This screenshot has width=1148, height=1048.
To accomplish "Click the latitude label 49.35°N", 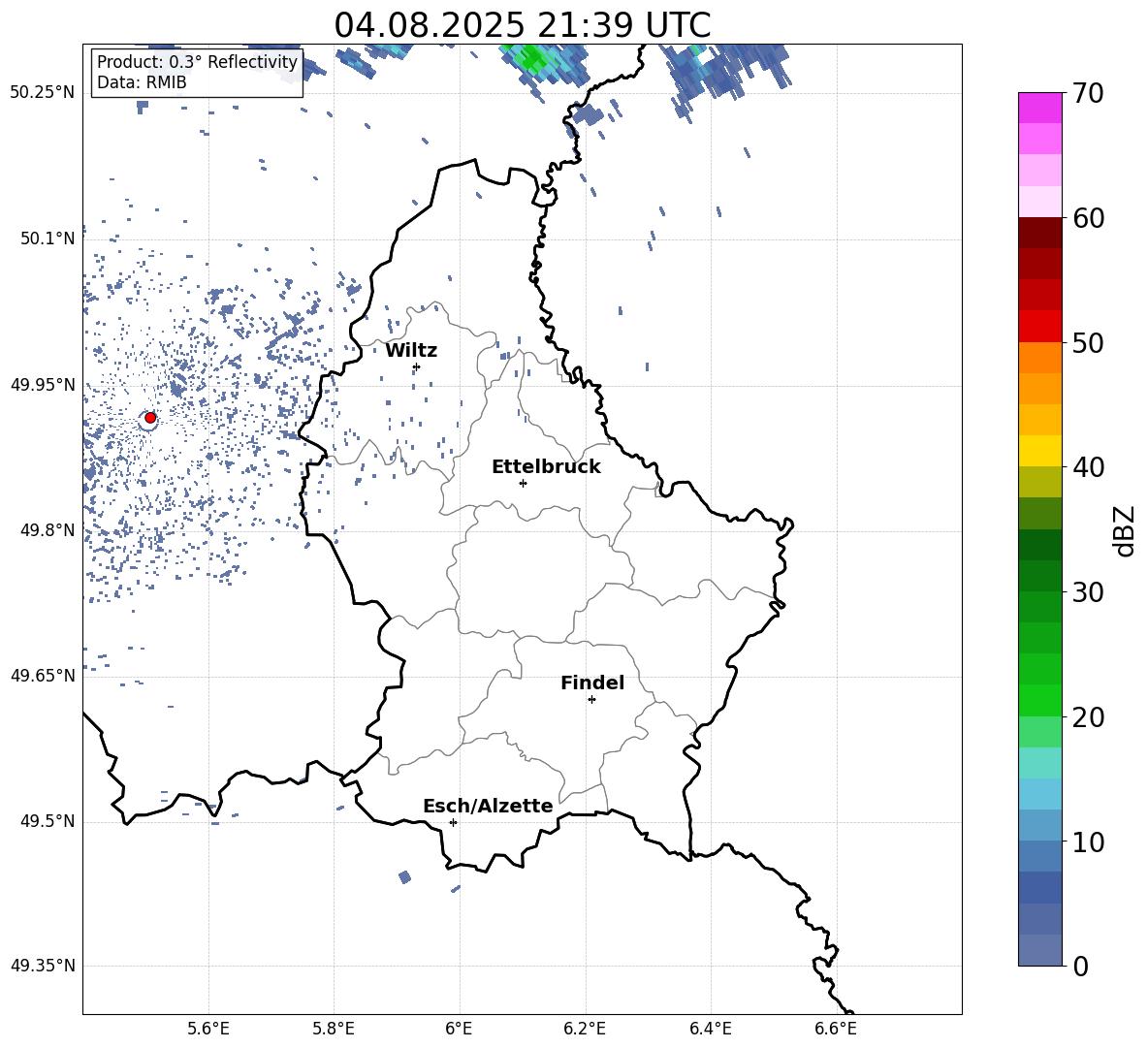I will [43, 966].
